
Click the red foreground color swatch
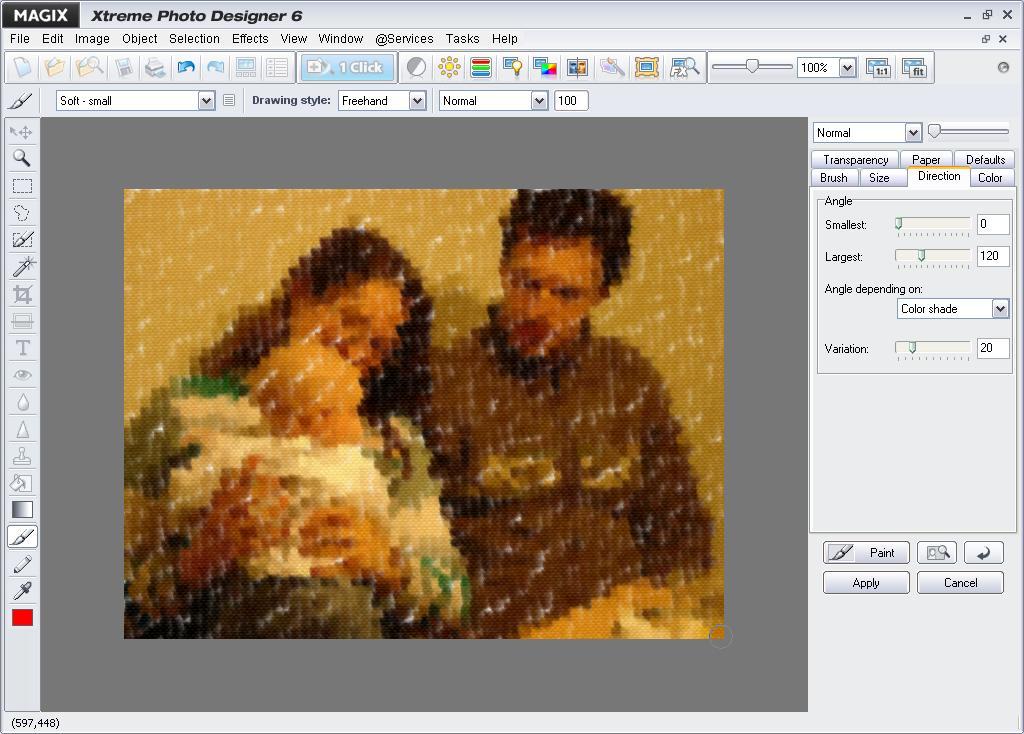click(22, 617)
